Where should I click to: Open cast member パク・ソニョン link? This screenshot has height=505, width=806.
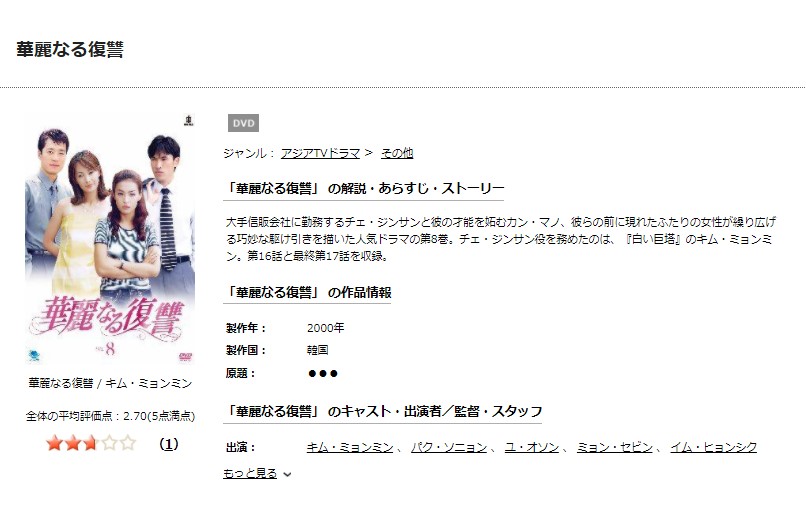click(x=449, y=447)
